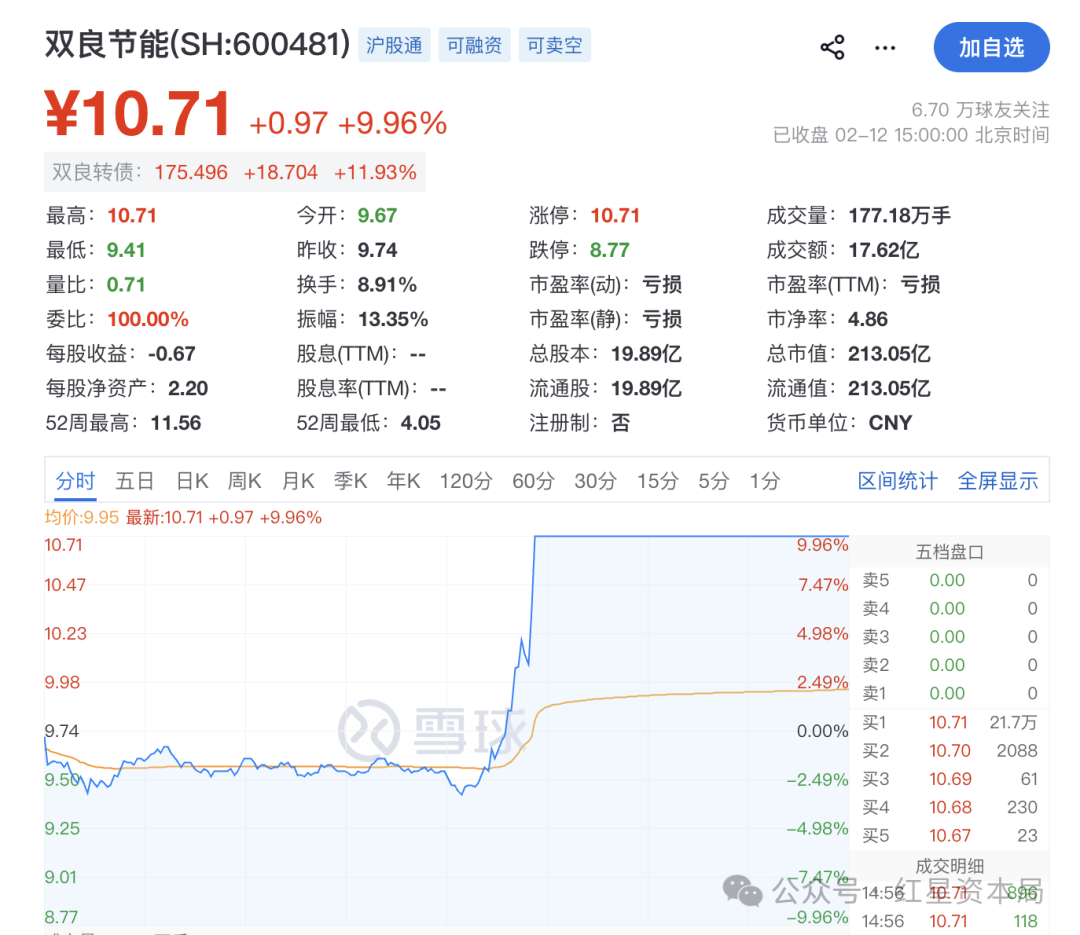Switch to the 120分 chart tab
The width and height of the screenshot is (1080, 935).
pyautogui.click(x=466, y=480)
